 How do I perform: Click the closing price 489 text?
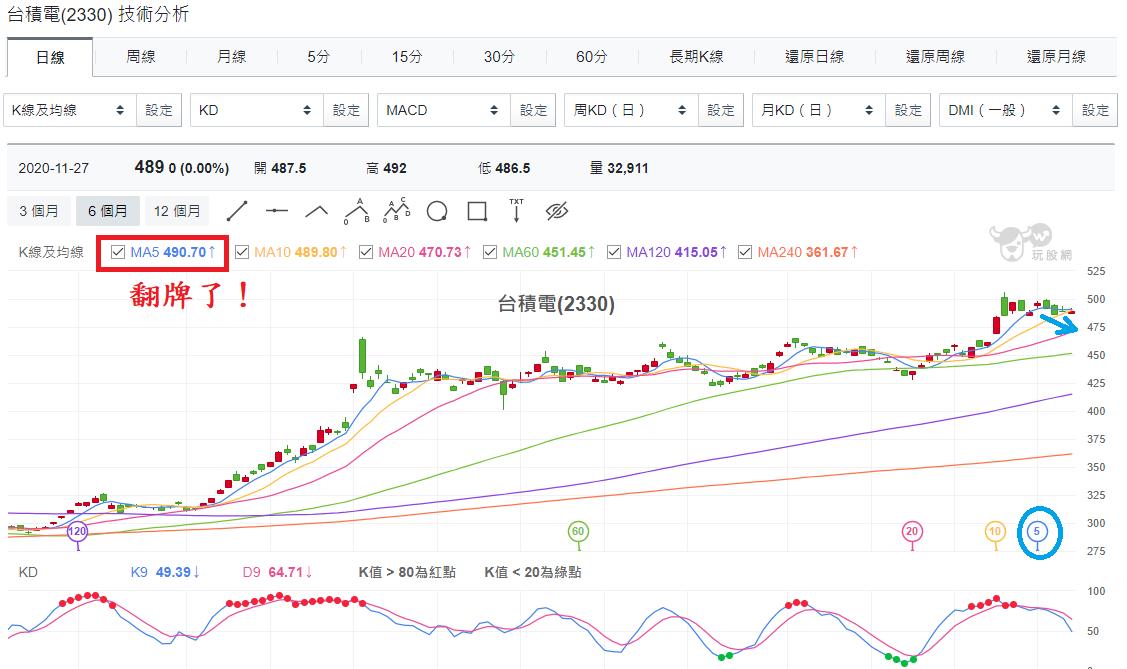(150, 167)
